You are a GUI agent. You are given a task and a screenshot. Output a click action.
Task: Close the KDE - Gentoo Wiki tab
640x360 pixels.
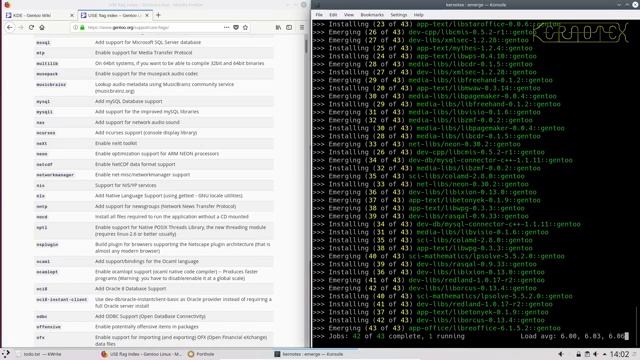72,15
